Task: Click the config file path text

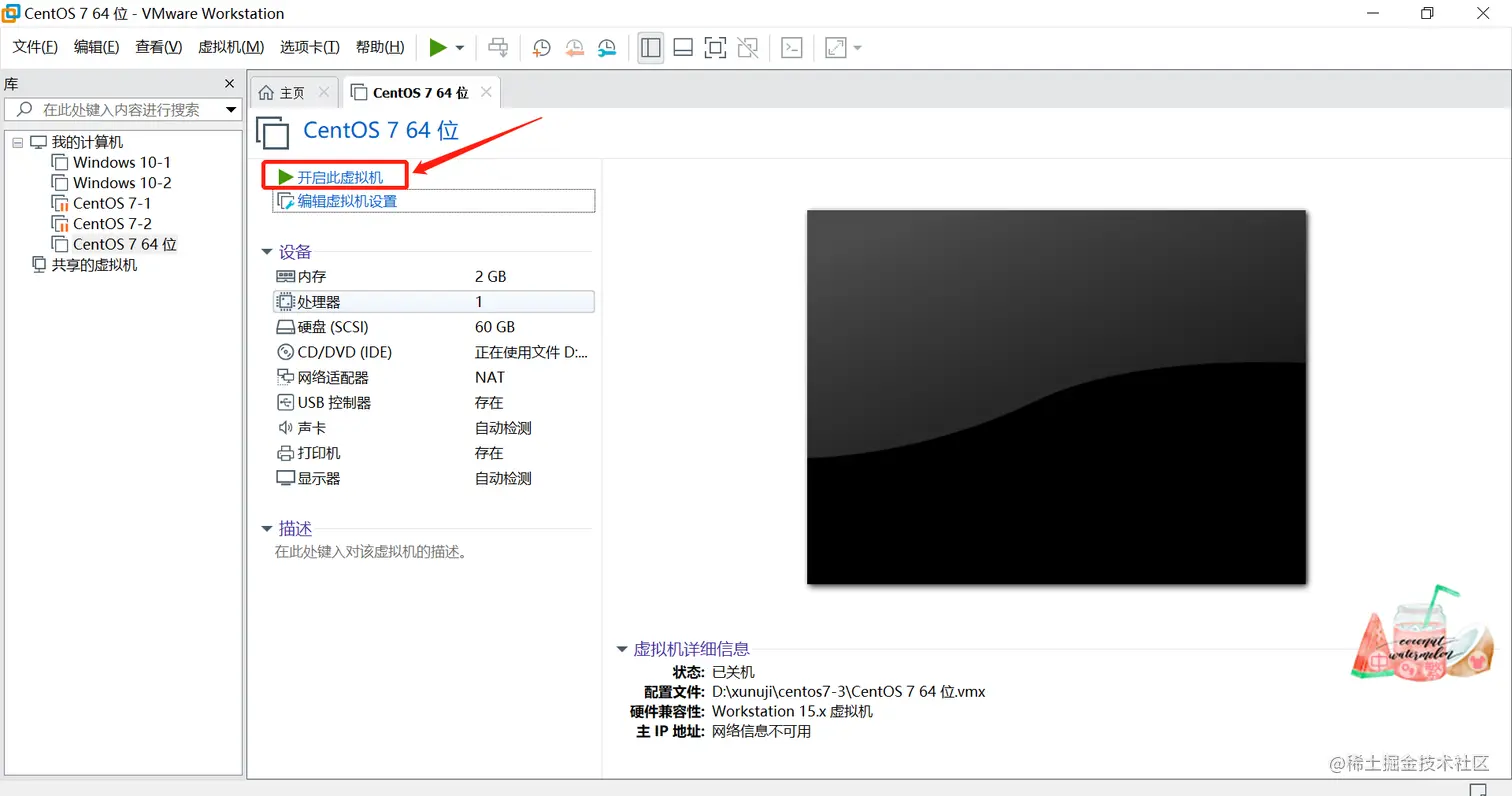Action: click(x=849, y=691)
